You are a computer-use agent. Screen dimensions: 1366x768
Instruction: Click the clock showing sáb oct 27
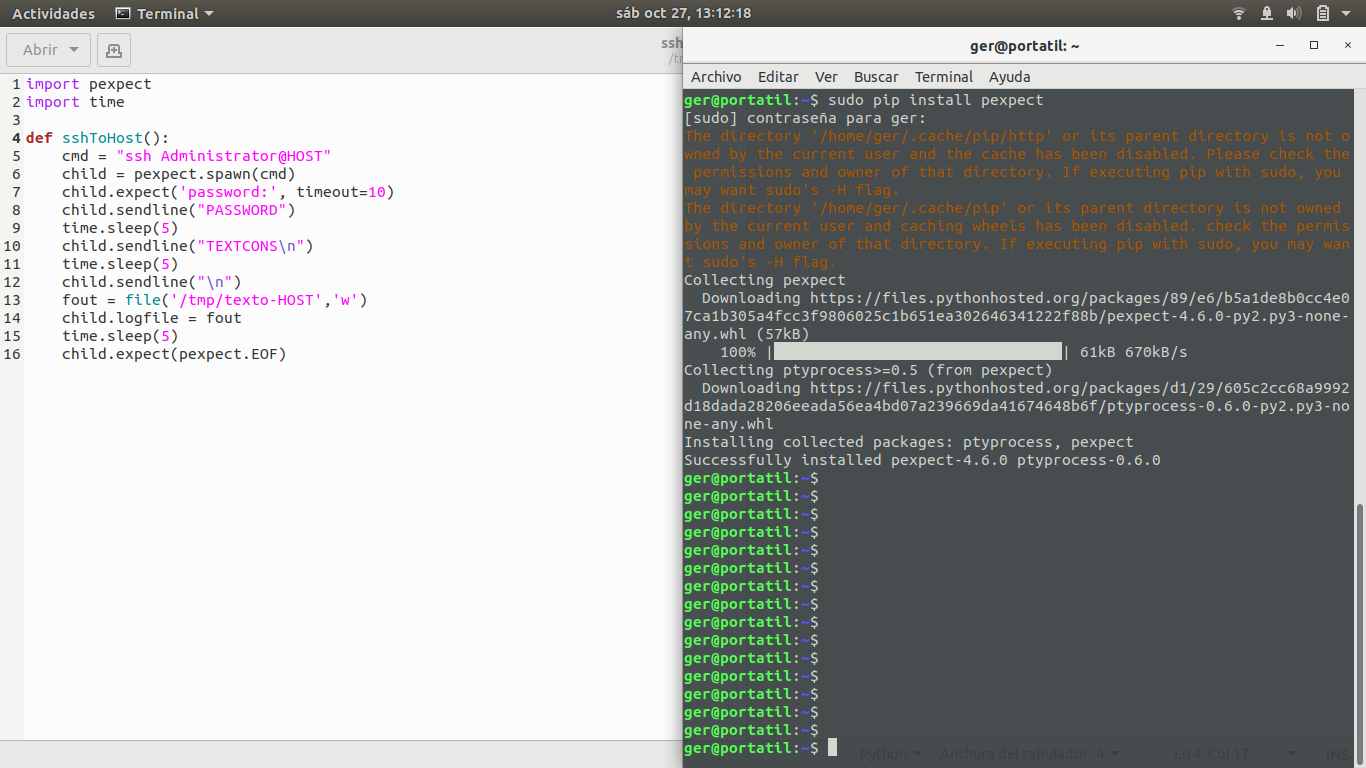coord(683,14)
